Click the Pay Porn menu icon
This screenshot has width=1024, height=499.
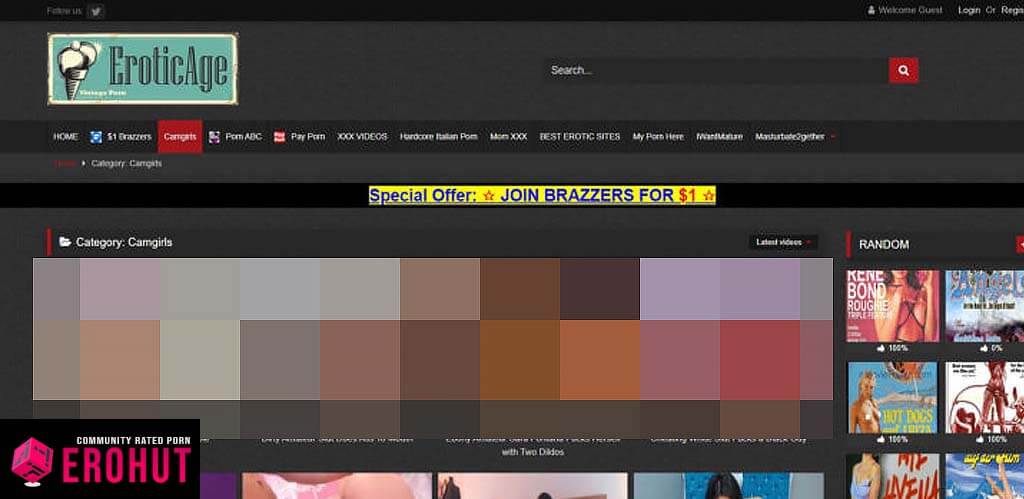pyautogui.click(x=280, y=137)
